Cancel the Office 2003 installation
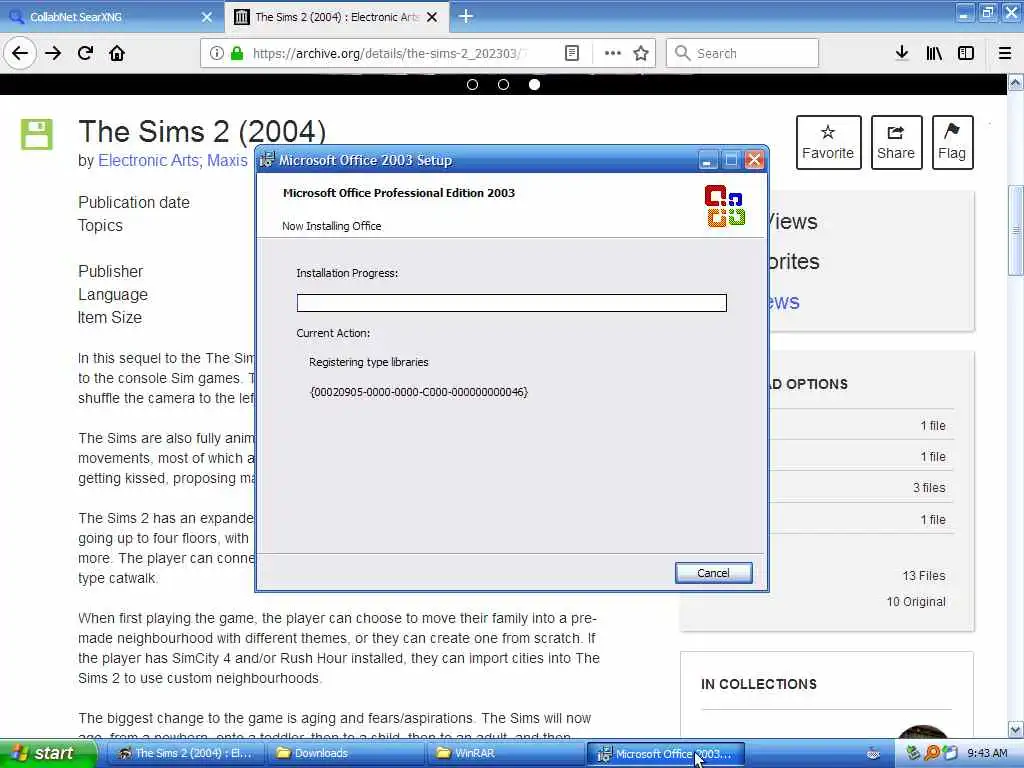This screenshot has width=1024, height=768. pyautogui.click(x=713, y=573)
